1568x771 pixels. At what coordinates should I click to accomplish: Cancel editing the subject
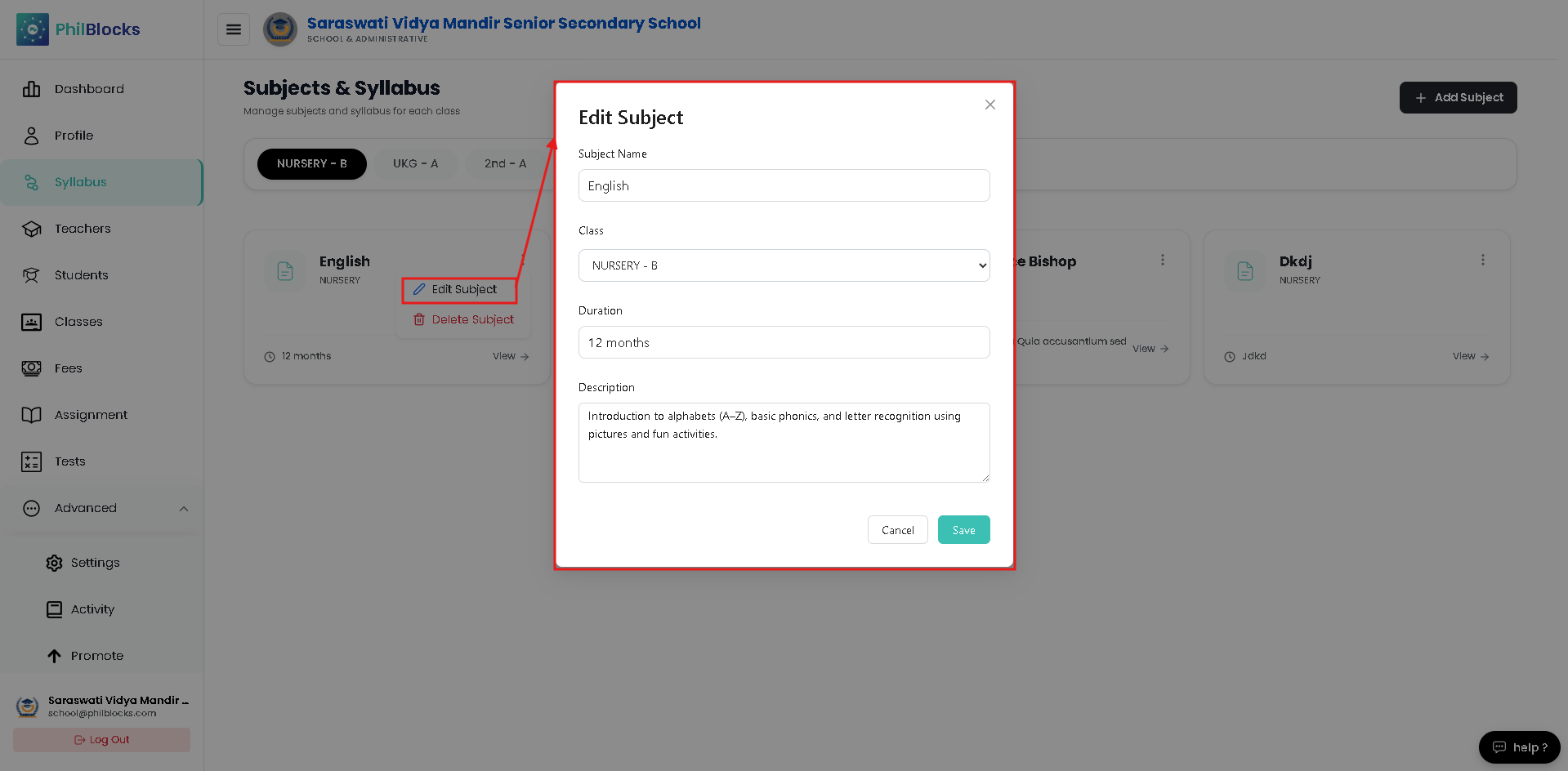pyautogui.click(x=897, y=530)
